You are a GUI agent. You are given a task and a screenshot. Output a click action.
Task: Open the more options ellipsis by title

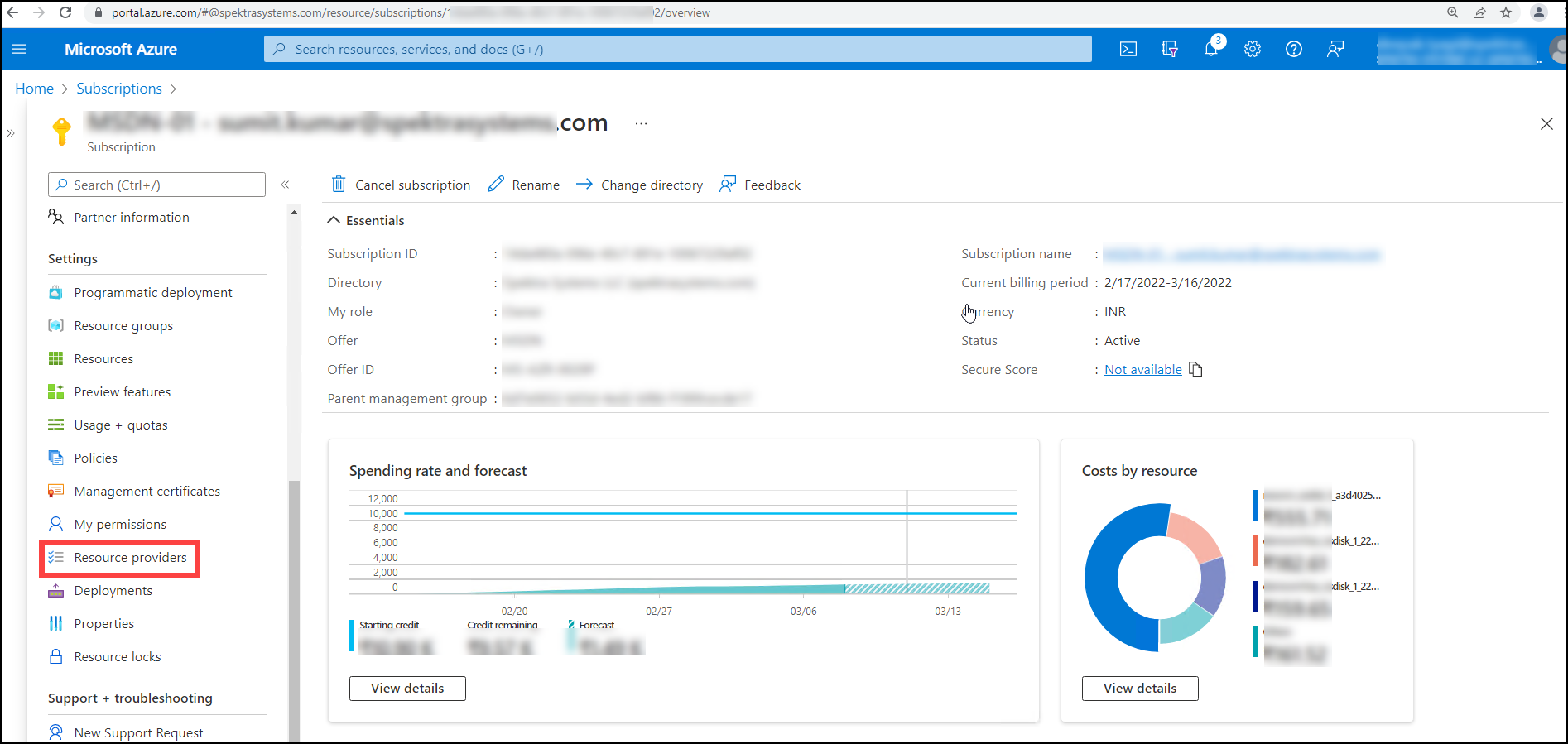(x=641, y=123)
